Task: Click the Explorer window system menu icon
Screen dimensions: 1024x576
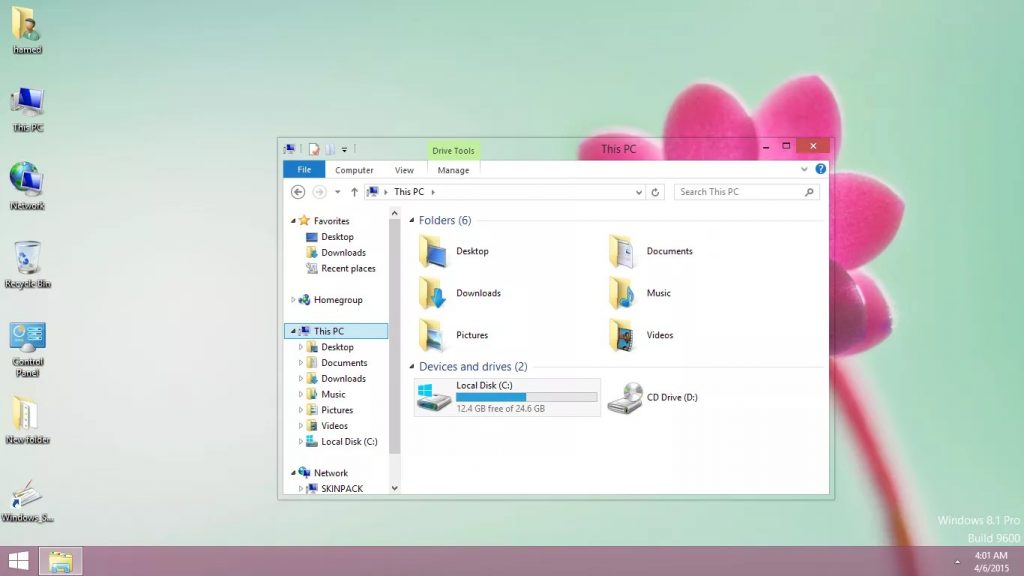Action: [x=289, y=150]
